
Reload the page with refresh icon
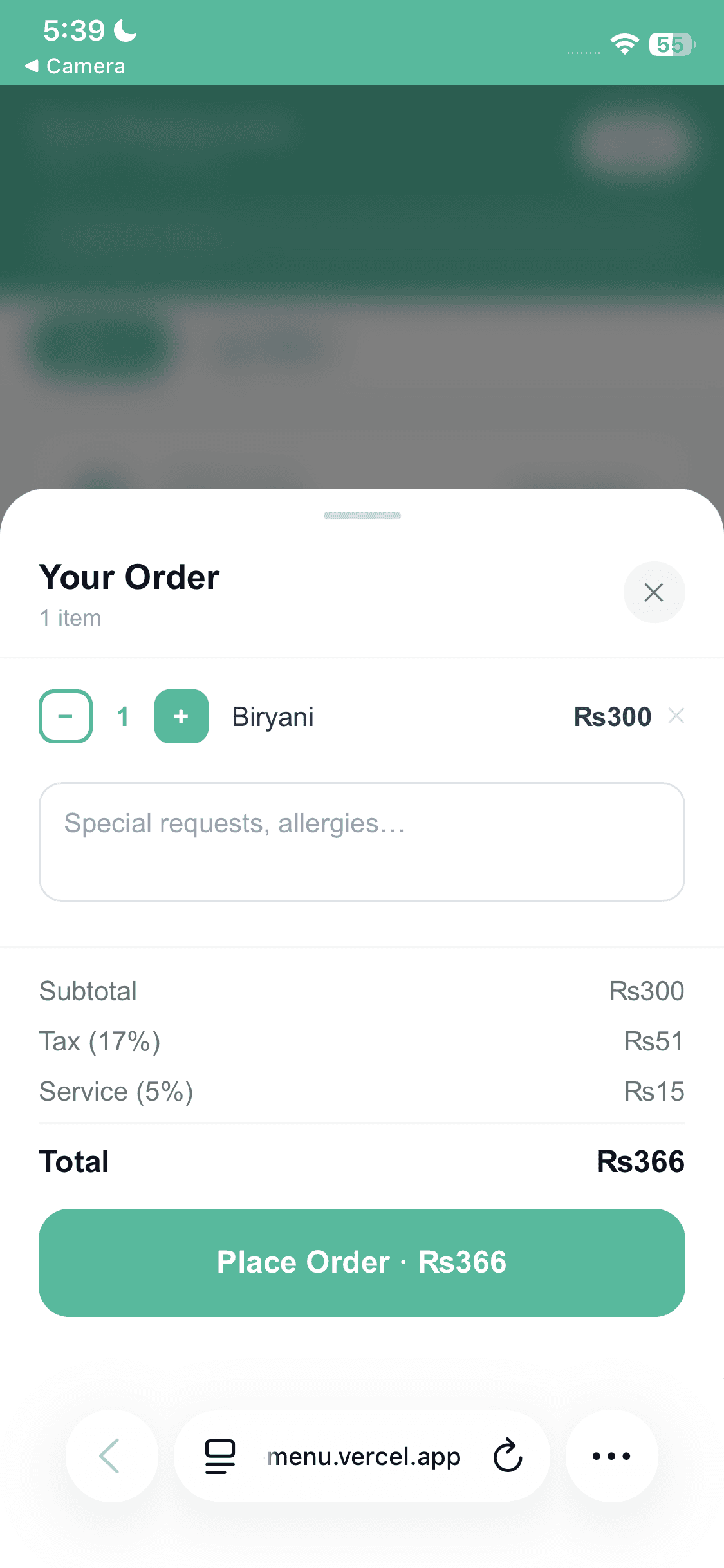(508, 1456)
